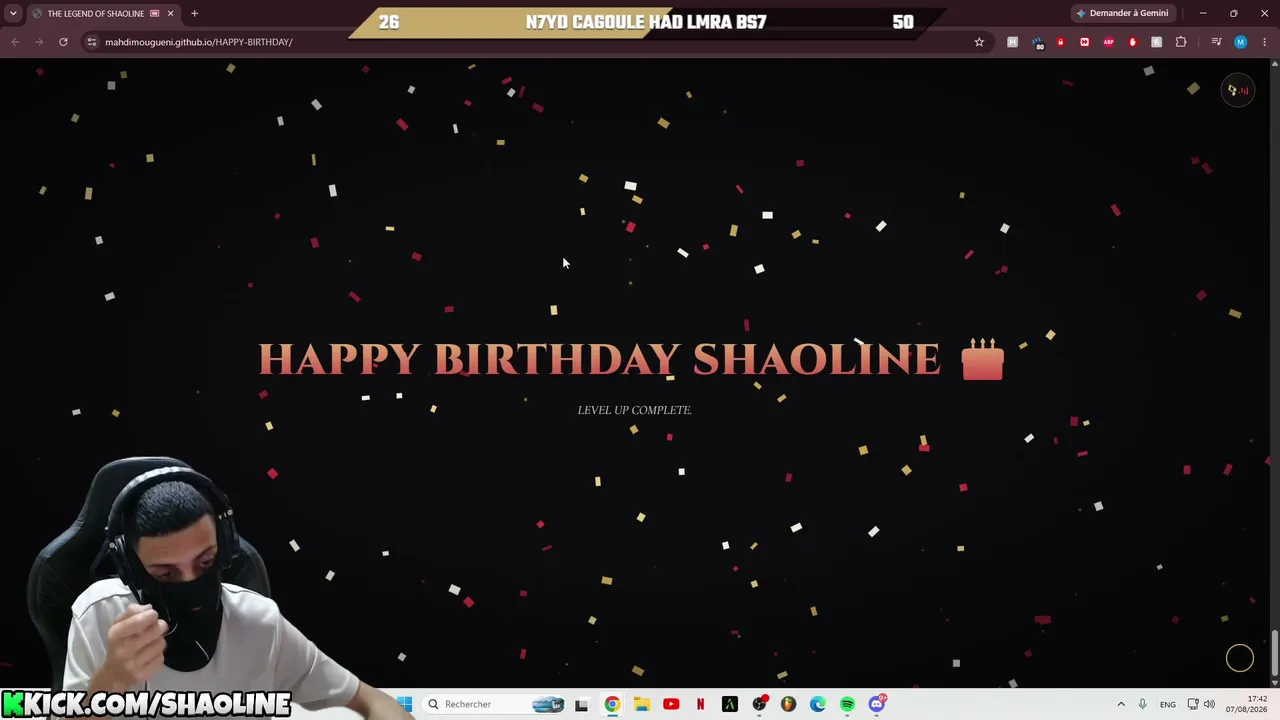Show hidden system tray icons
This screenshot has width=1280, height=720.
[1121, 704]
